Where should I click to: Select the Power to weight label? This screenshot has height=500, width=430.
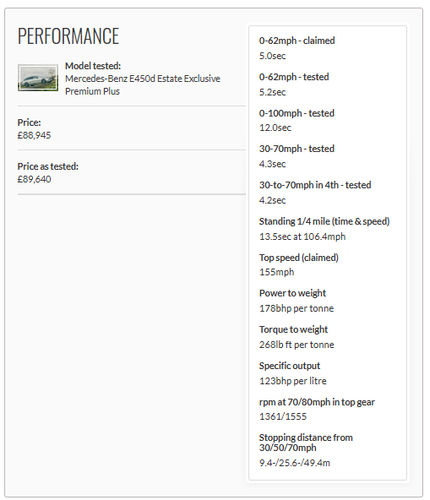293,293
